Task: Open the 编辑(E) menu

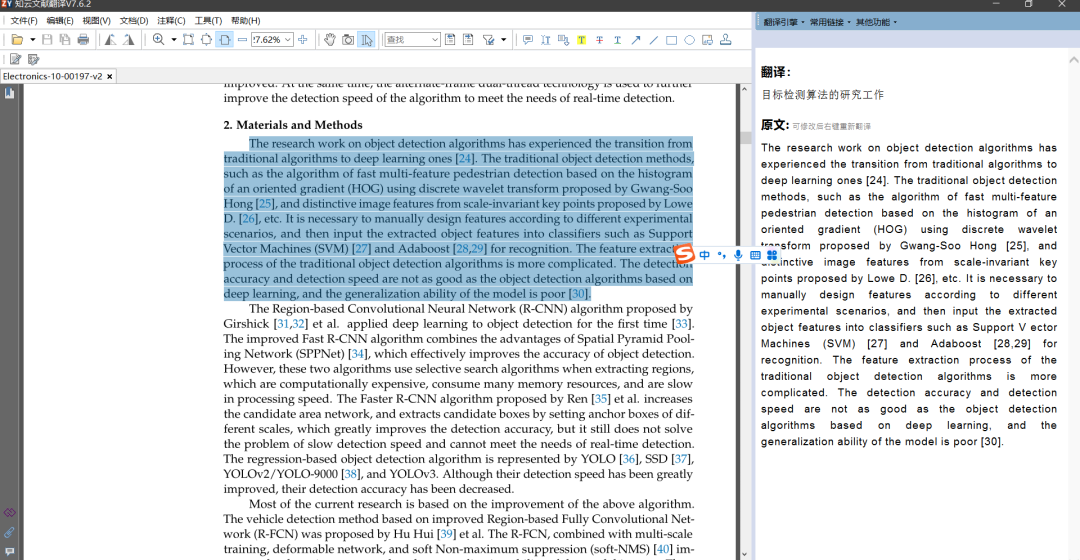Action: (x=60, y=21)
